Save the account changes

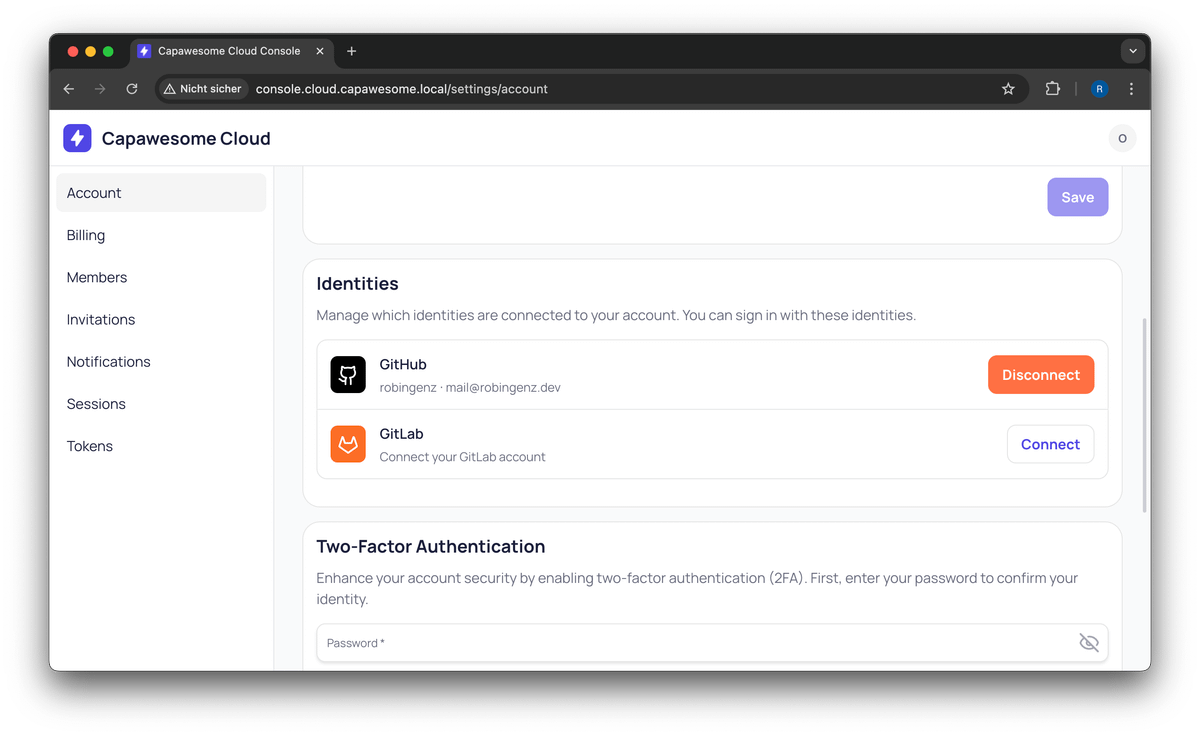[1077, 197]
